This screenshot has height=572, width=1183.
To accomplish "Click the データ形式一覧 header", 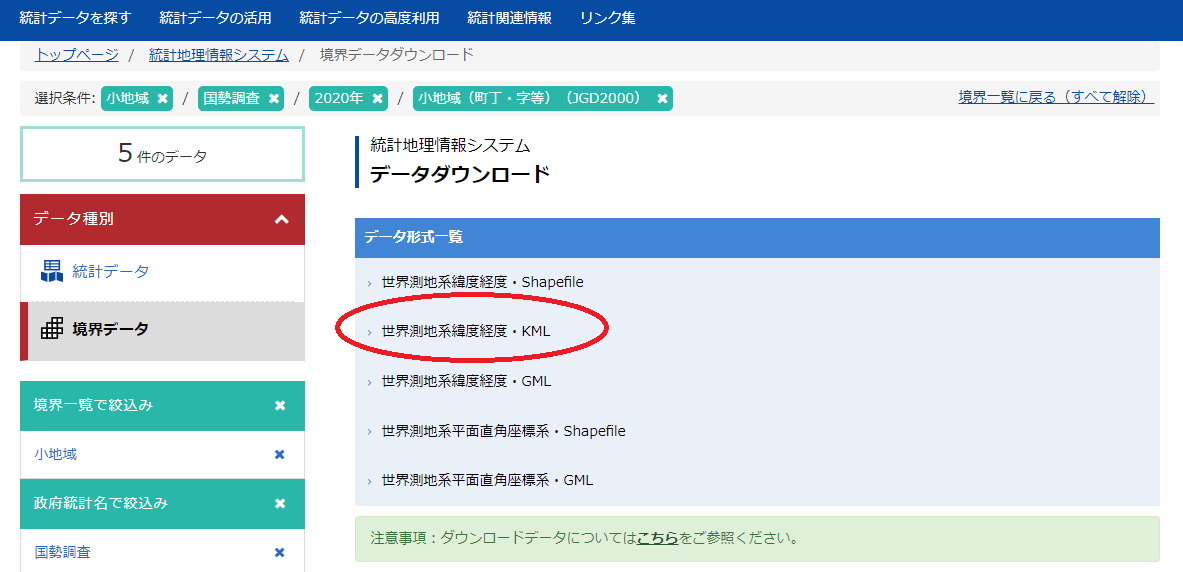I will [757, 238].
